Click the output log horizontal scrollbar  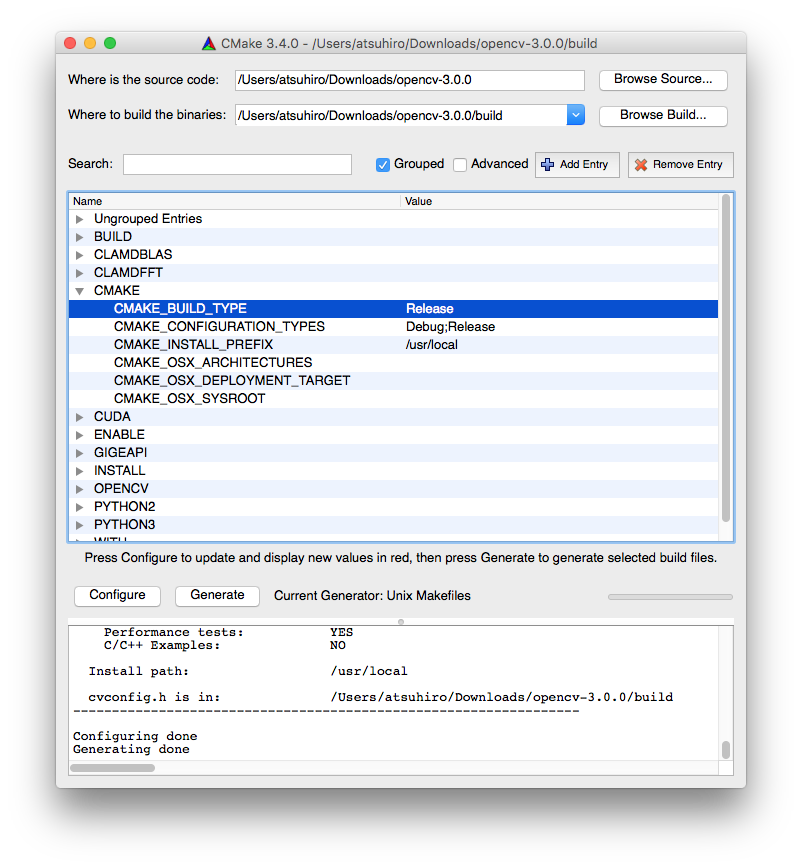112,768
